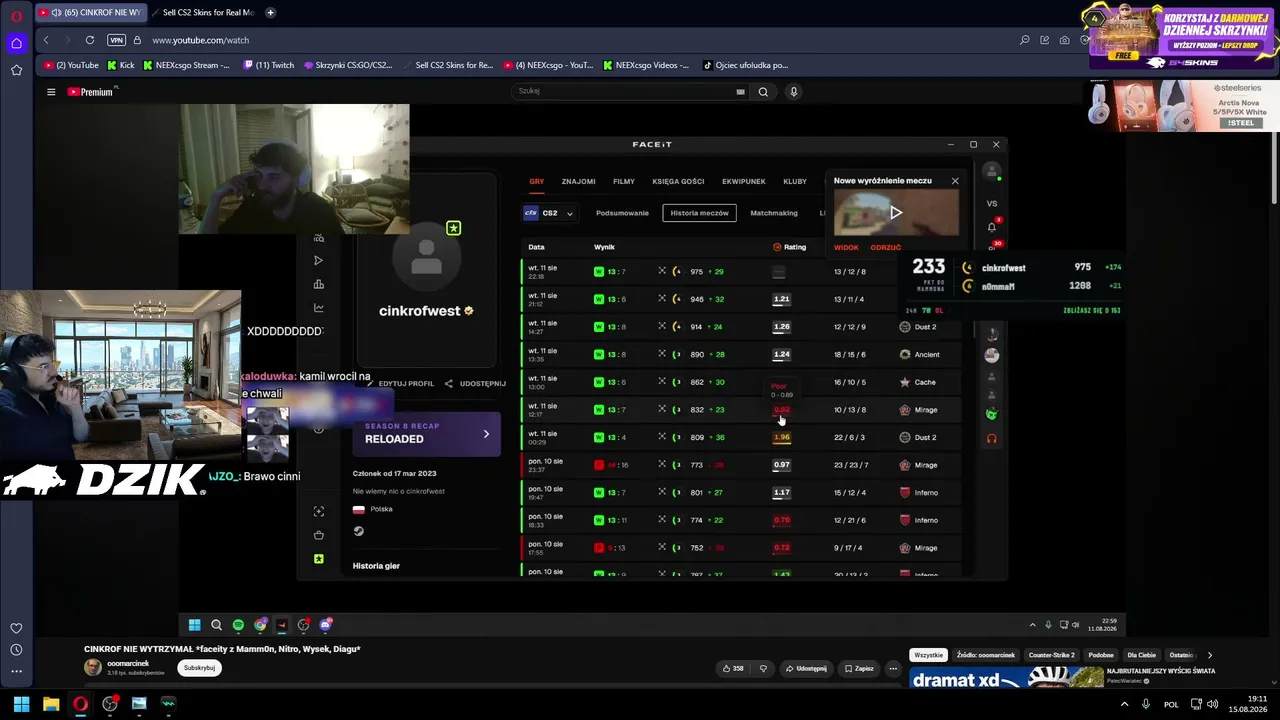This screenshot has width=1280, height=720.
Task: Click UDOSTĘPNIJ on Faceit profile
Action: 476,384
